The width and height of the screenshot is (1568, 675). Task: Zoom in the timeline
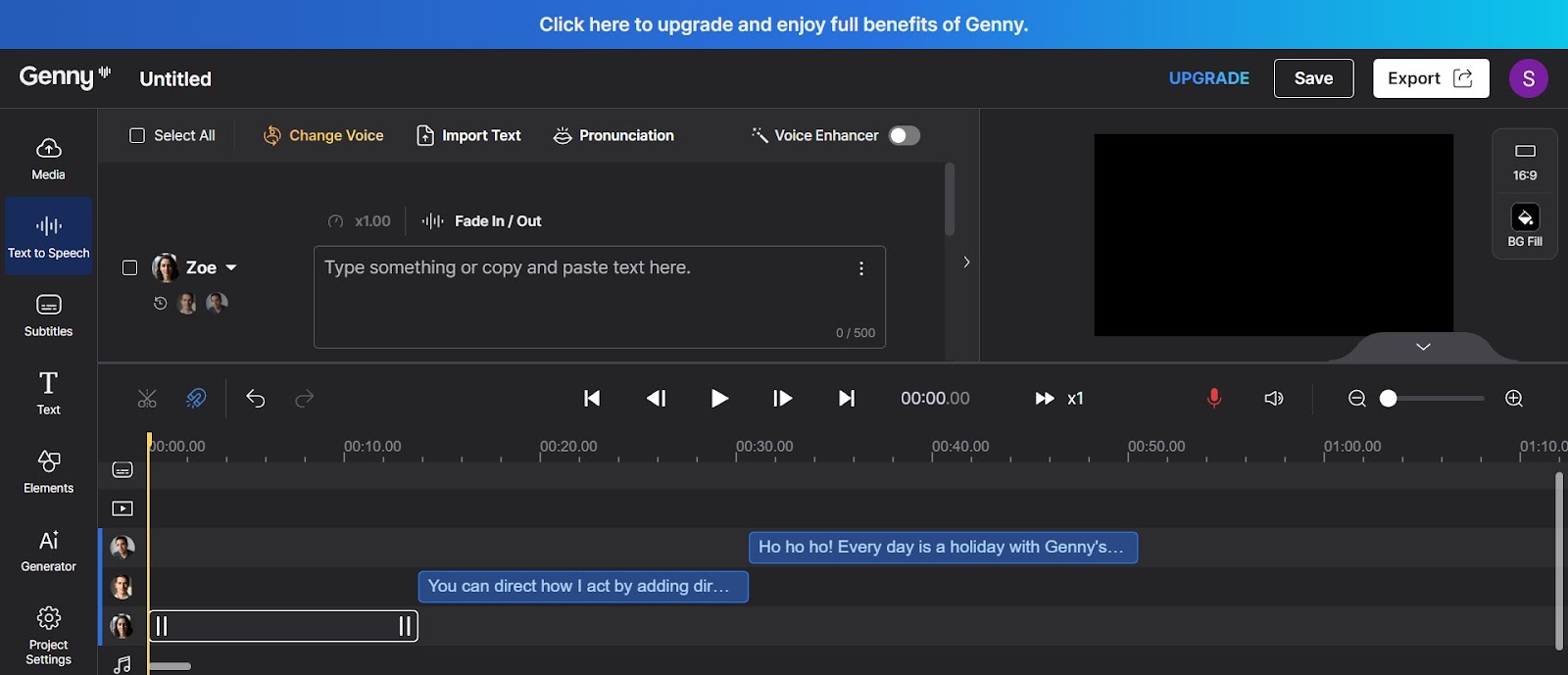(x=1514, y=399)
